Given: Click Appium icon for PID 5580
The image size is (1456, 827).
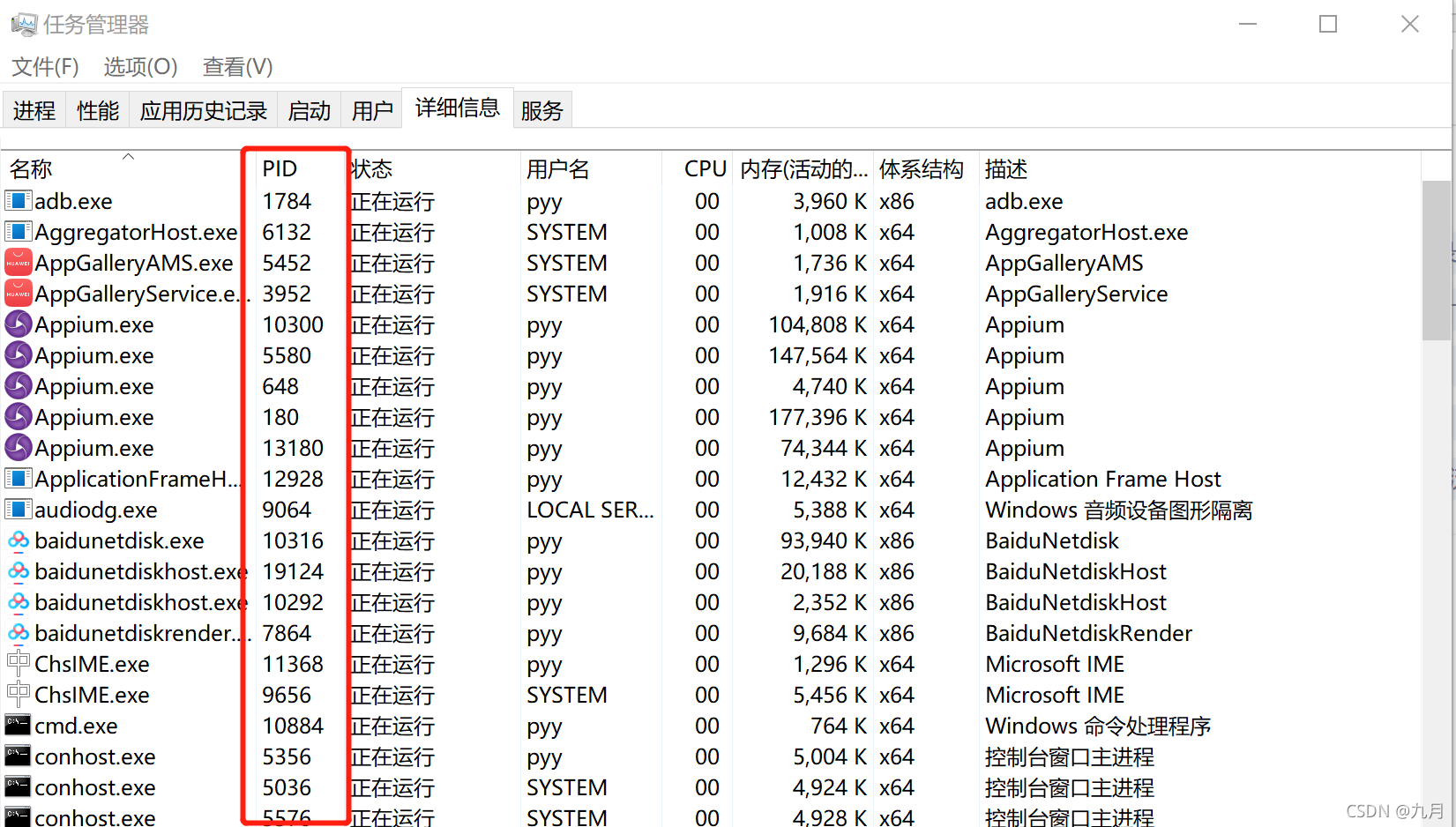Looking at the screenshot, I should (19, 355).
